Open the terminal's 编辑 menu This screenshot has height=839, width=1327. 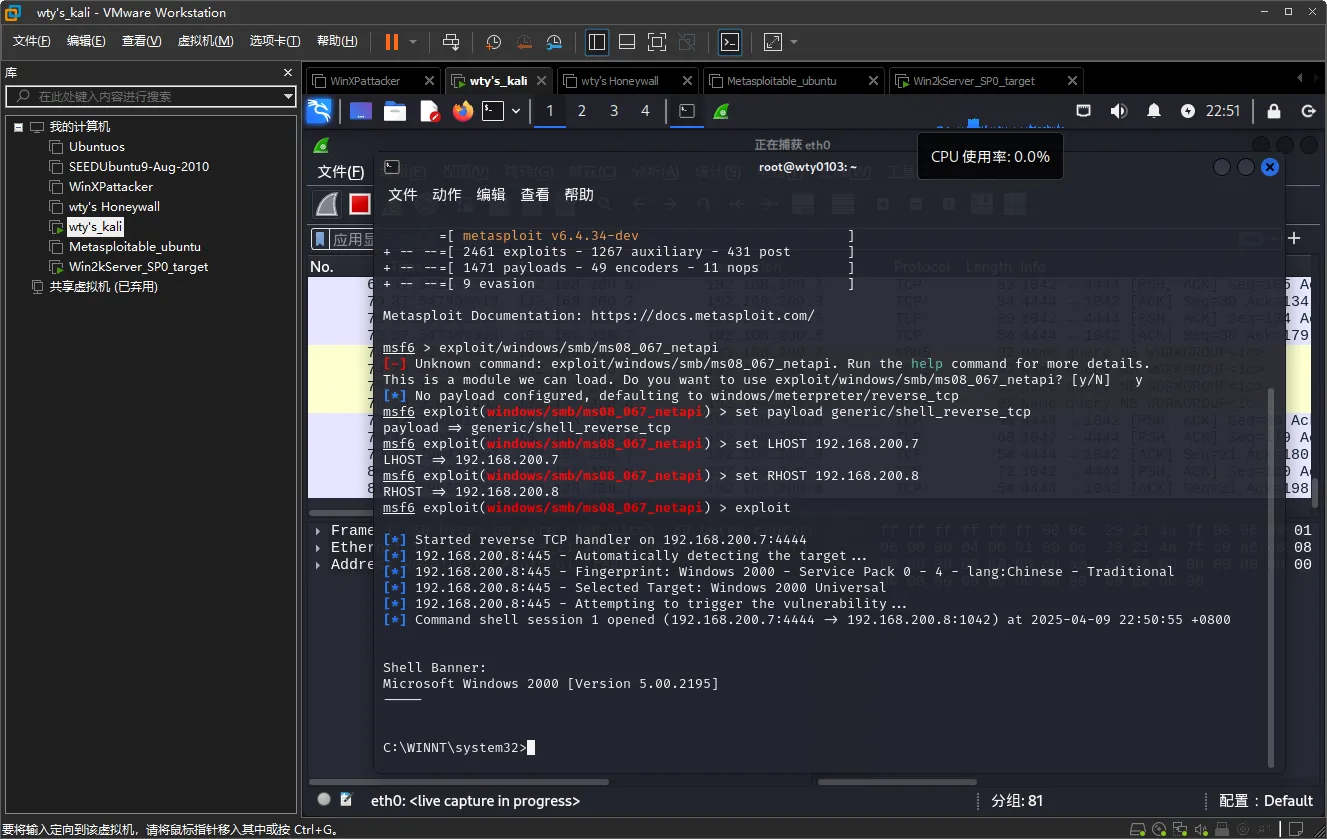[491, 195]
